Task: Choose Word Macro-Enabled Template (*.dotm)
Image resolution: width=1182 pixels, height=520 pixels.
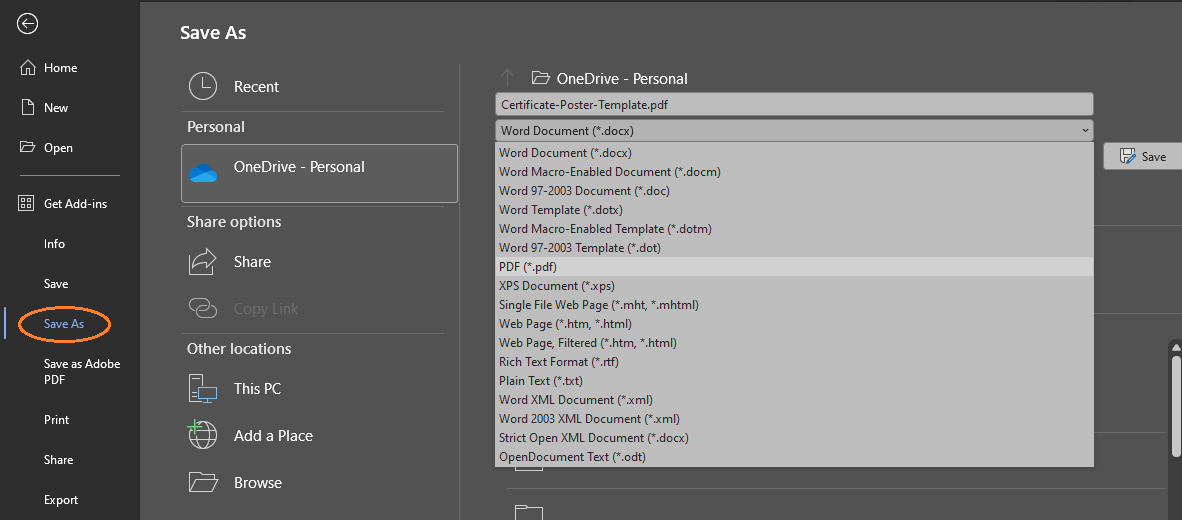Action: point(794,228)
